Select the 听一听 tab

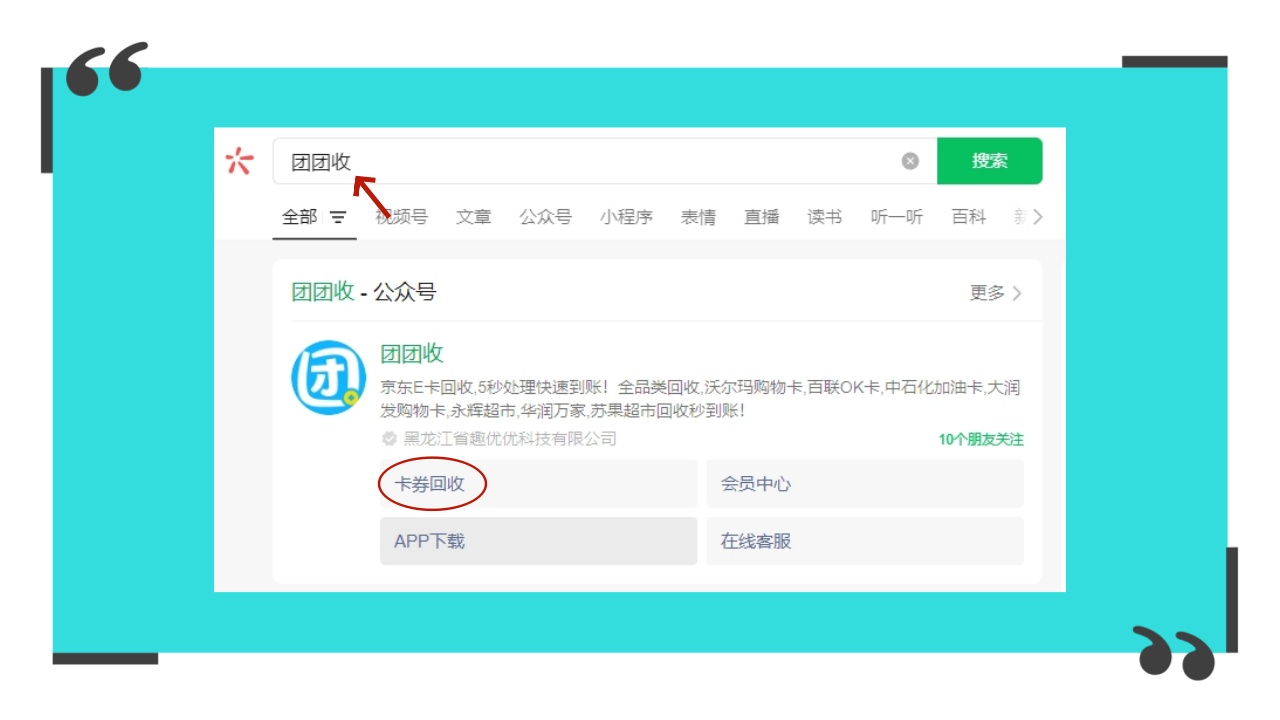coord(896,217)
